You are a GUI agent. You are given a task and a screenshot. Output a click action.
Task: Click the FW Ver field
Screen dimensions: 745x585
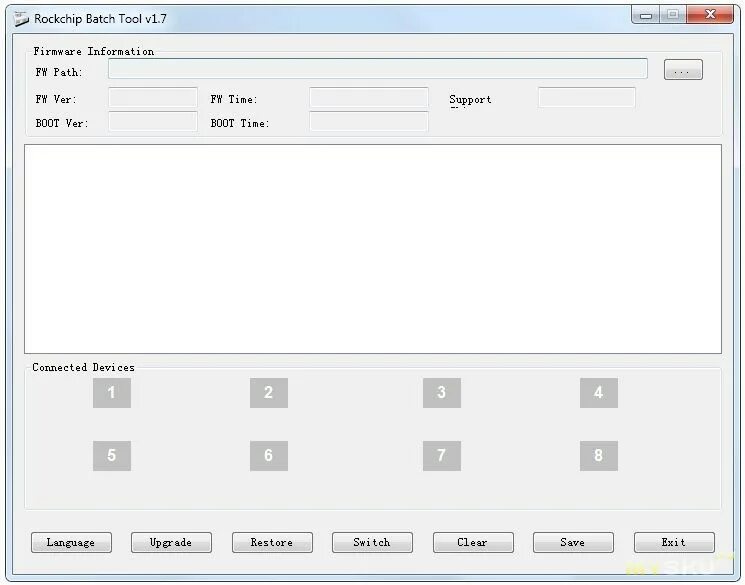(153, 97)
